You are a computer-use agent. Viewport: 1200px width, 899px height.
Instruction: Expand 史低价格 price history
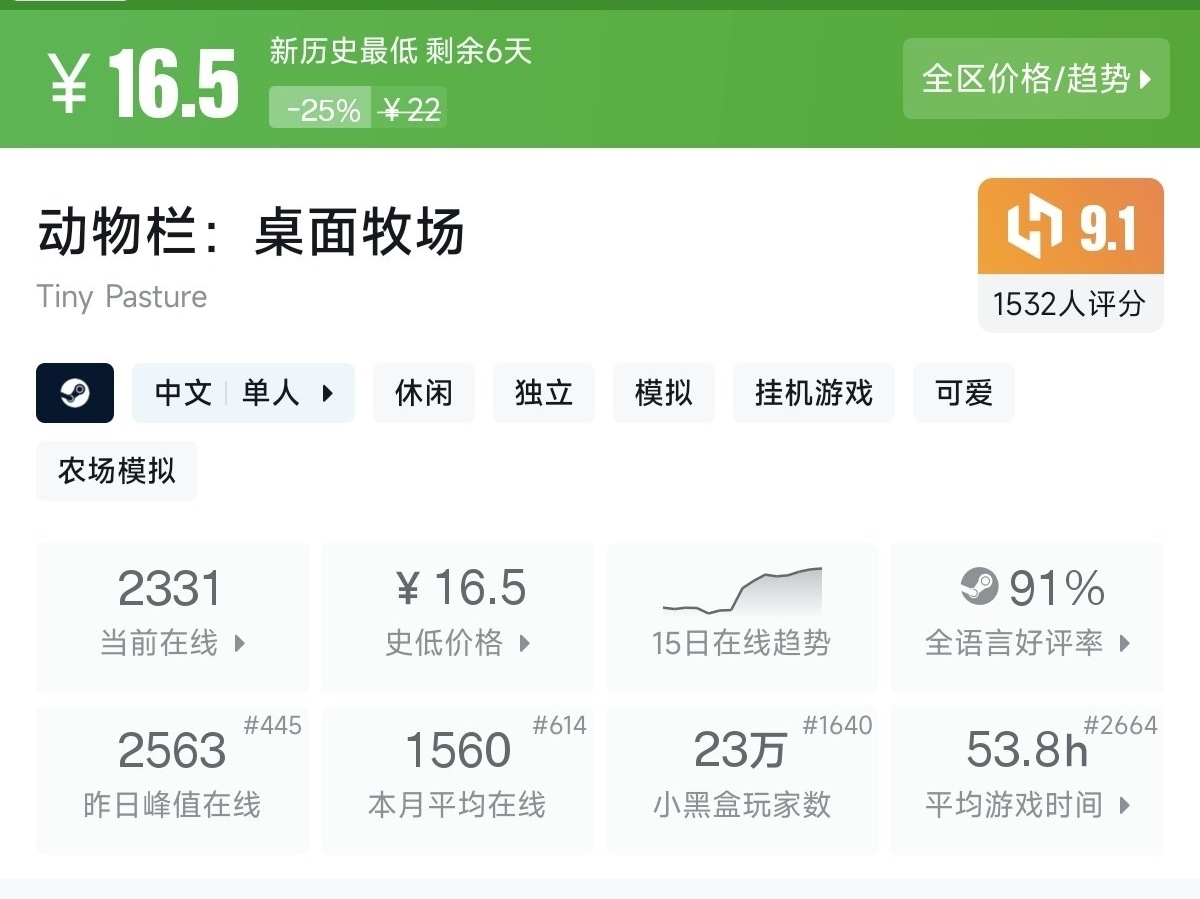click(x=457, y=617)
